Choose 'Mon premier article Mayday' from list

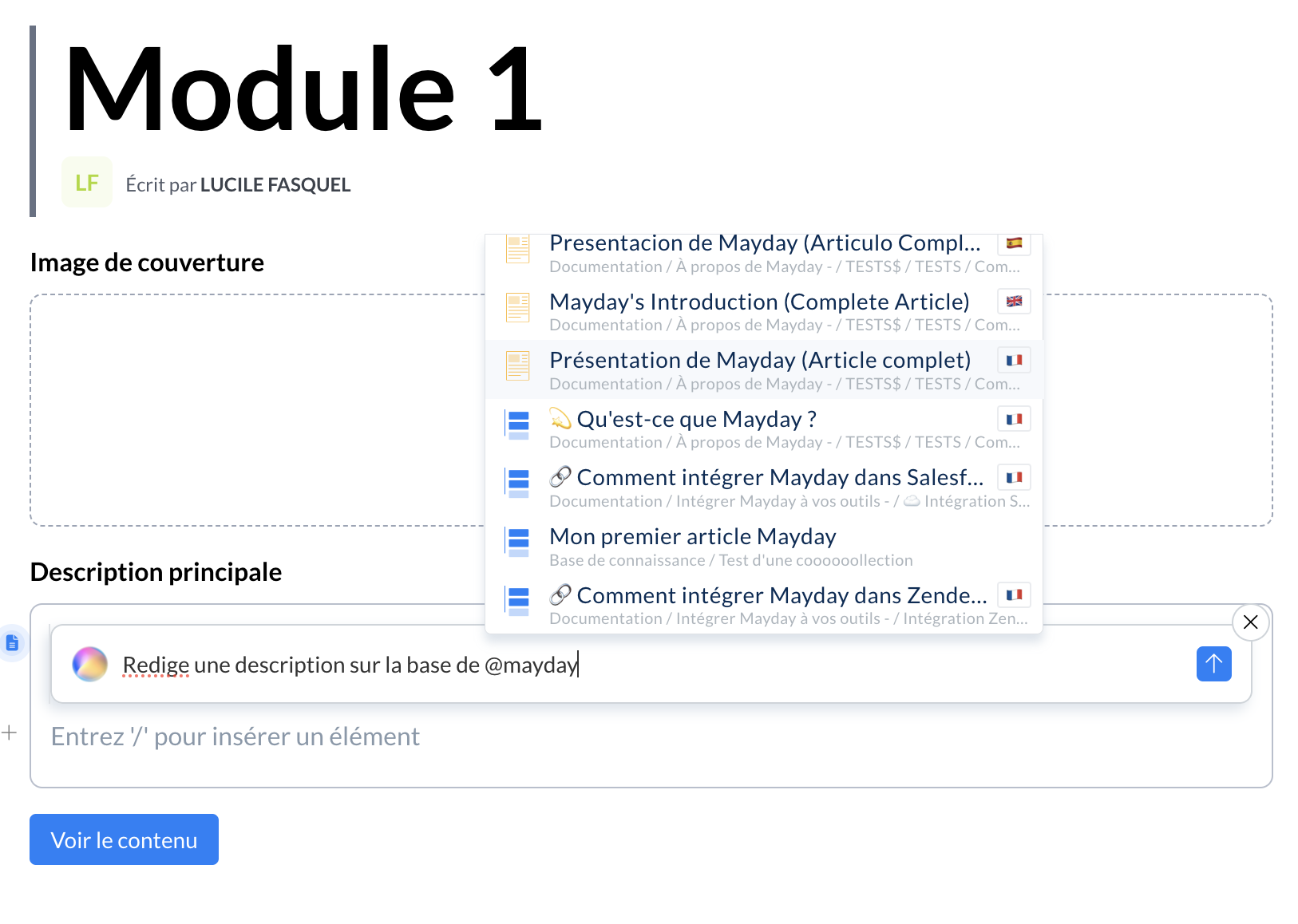(692, 537)
